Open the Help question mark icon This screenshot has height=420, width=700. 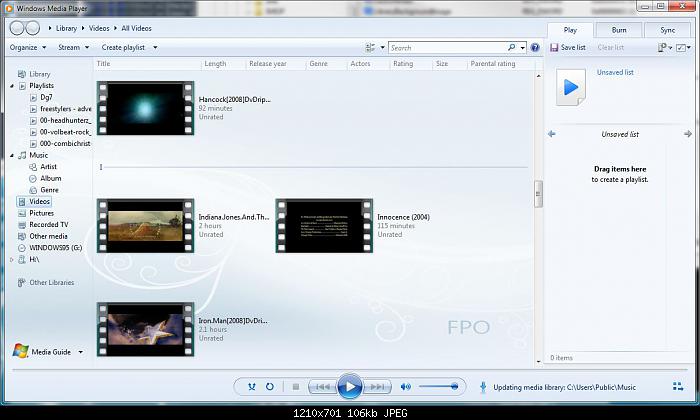pyautogui.click(x=535, y=47)
